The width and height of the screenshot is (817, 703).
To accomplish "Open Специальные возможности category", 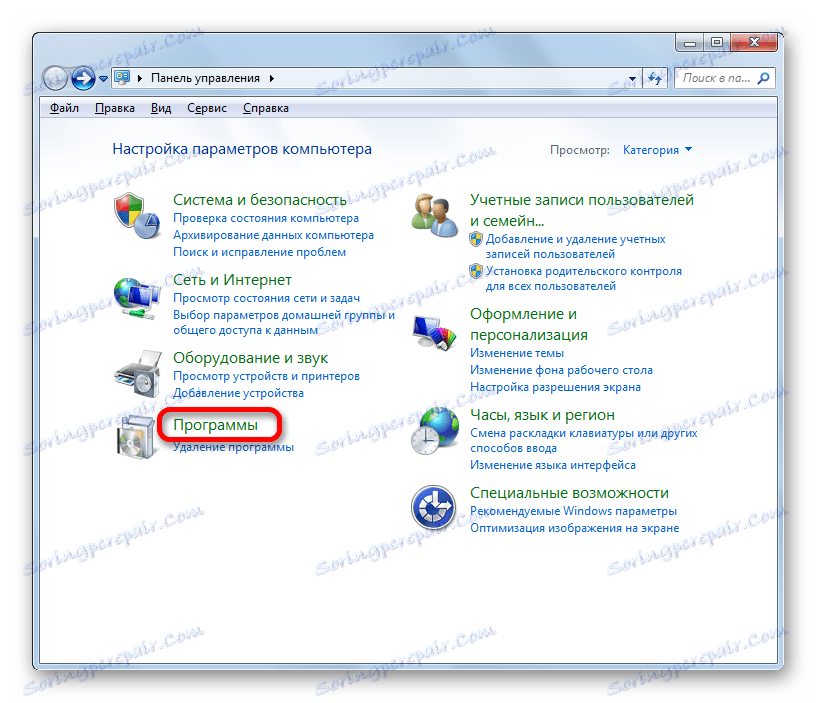I will pos(570,492).
